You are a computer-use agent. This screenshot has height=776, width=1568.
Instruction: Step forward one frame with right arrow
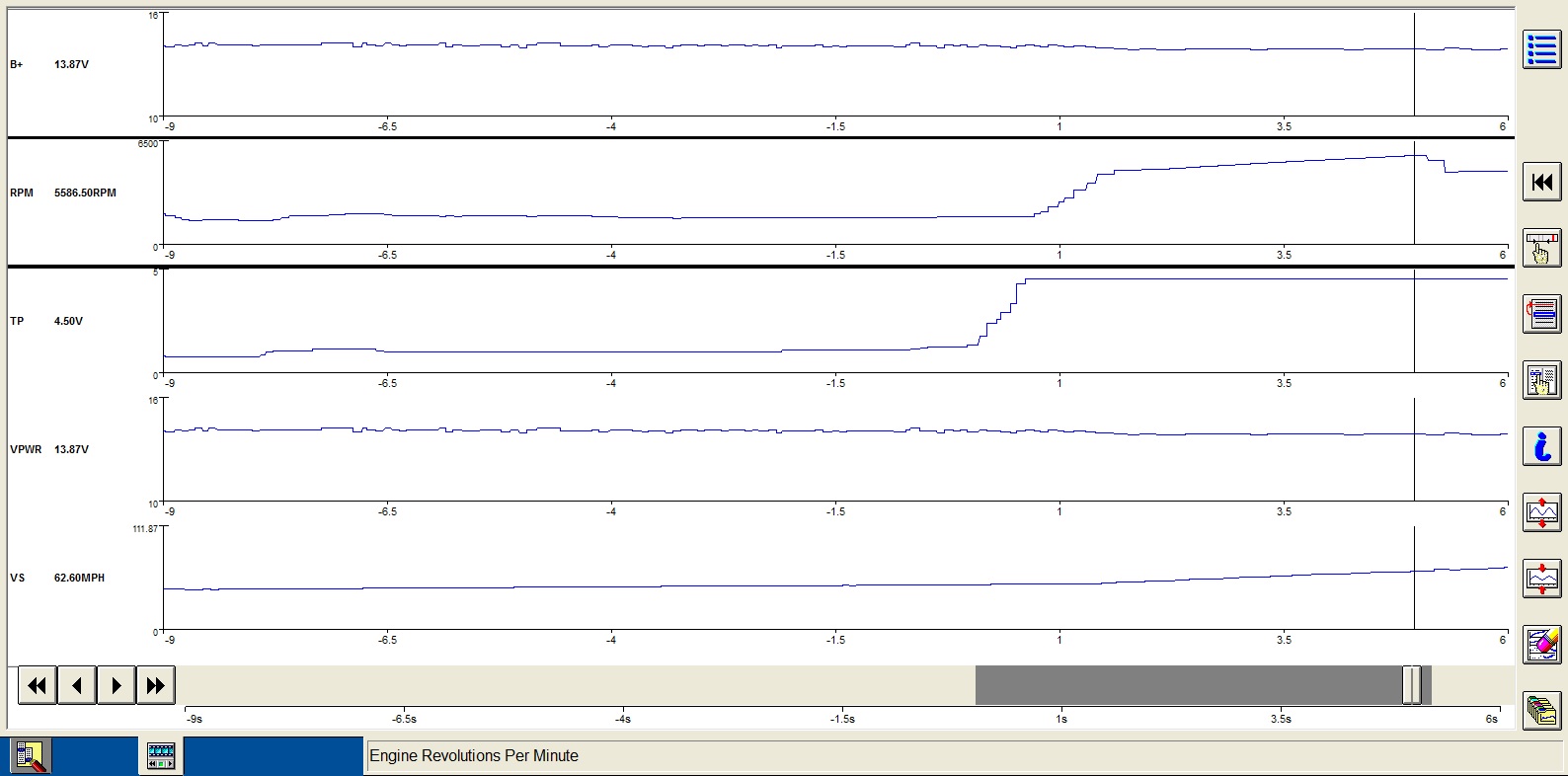point(116,685)
